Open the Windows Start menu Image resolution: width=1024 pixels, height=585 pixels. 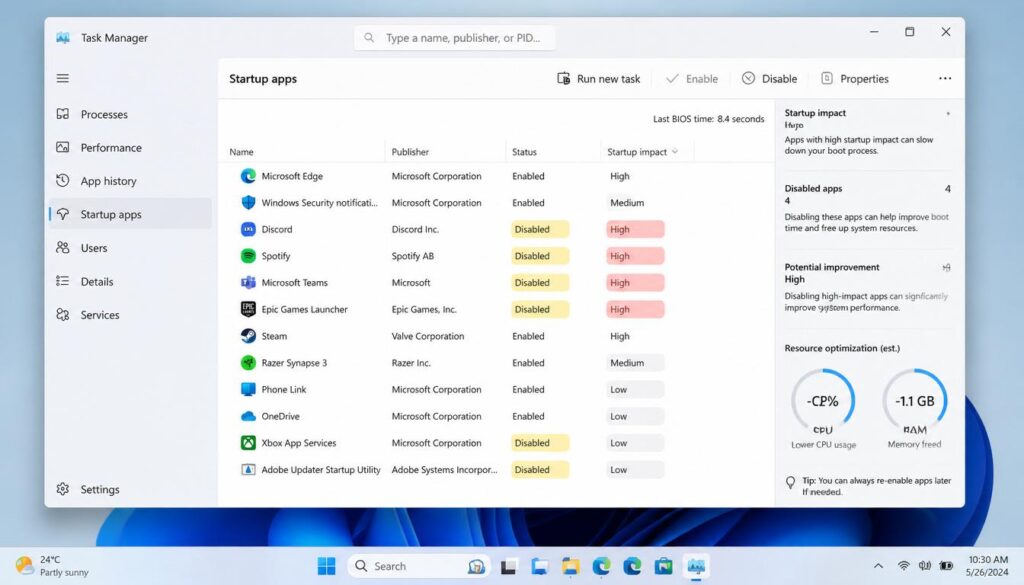point(326,565)
